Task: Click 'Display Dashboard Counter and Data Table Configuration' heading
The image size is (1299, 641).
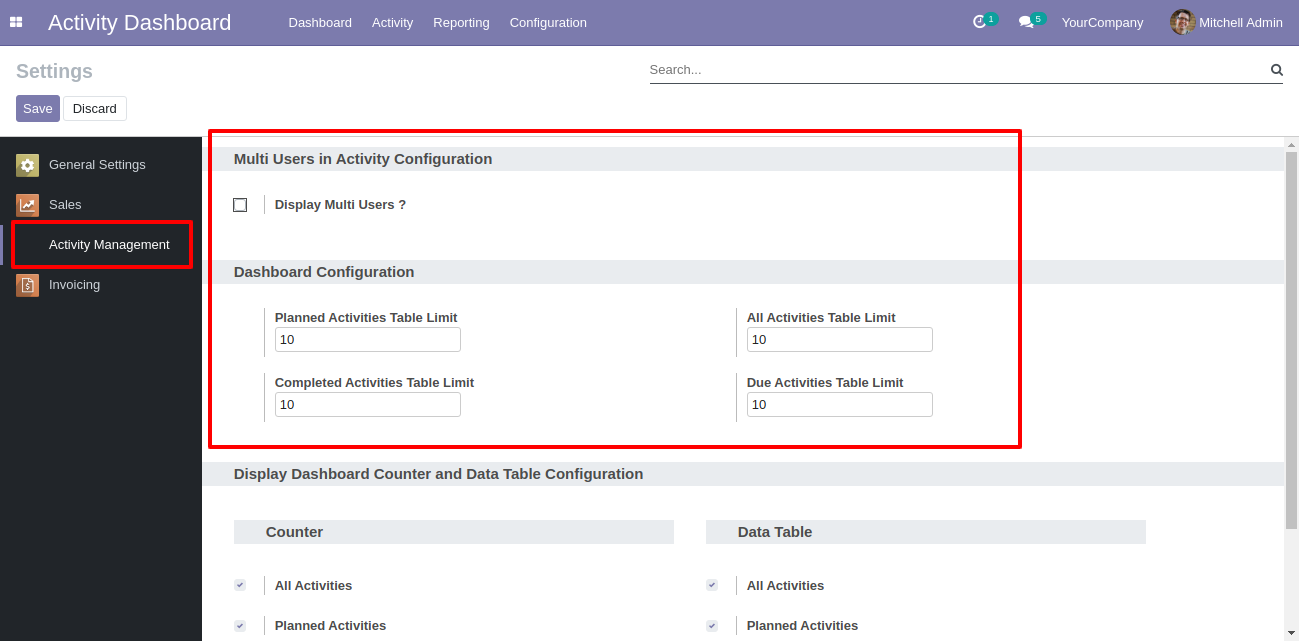Action: pos(438,474)
